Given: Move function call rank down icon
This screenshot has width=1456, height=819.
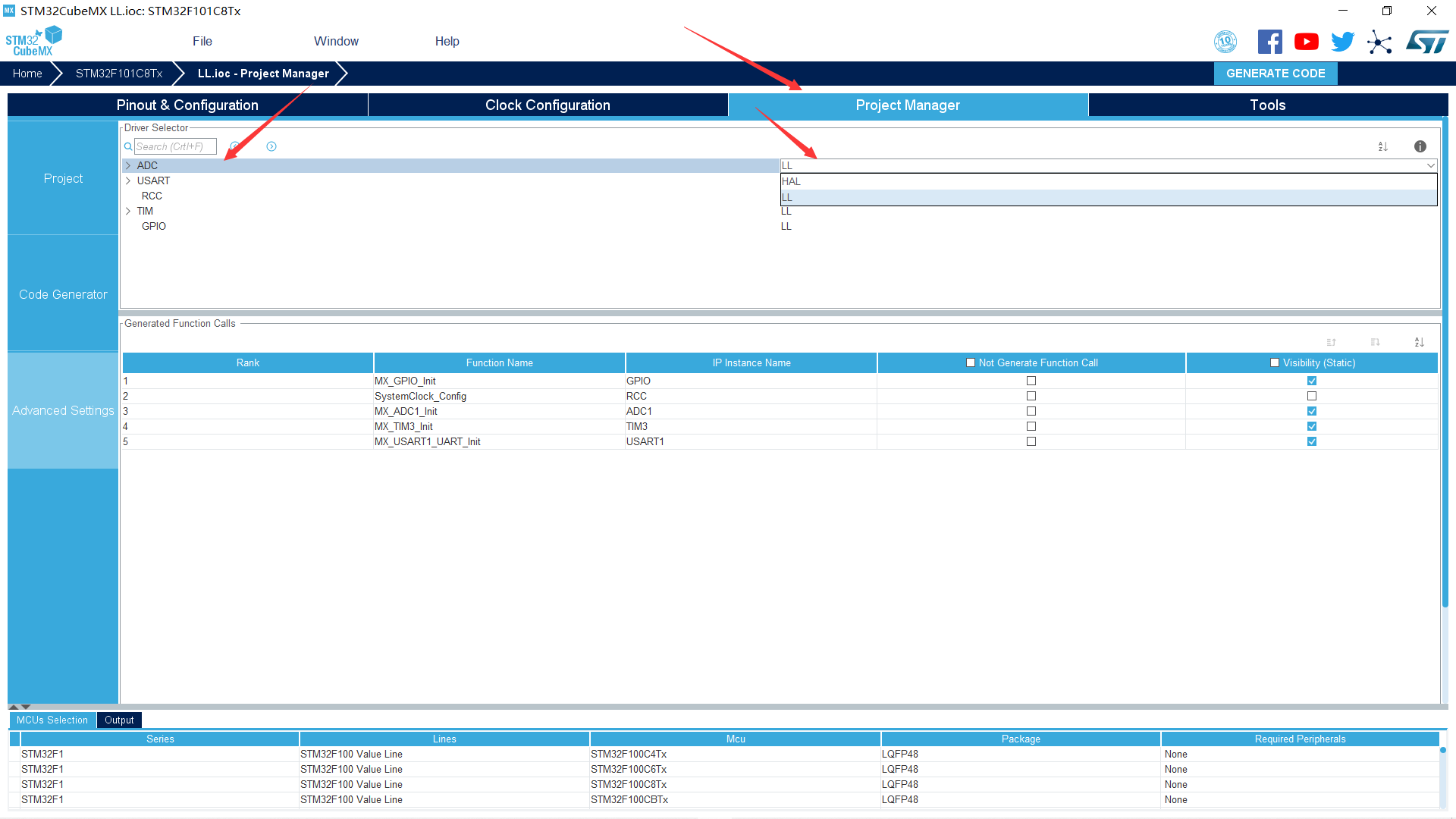Looking at the screenshot, I should click(1375, 342).
